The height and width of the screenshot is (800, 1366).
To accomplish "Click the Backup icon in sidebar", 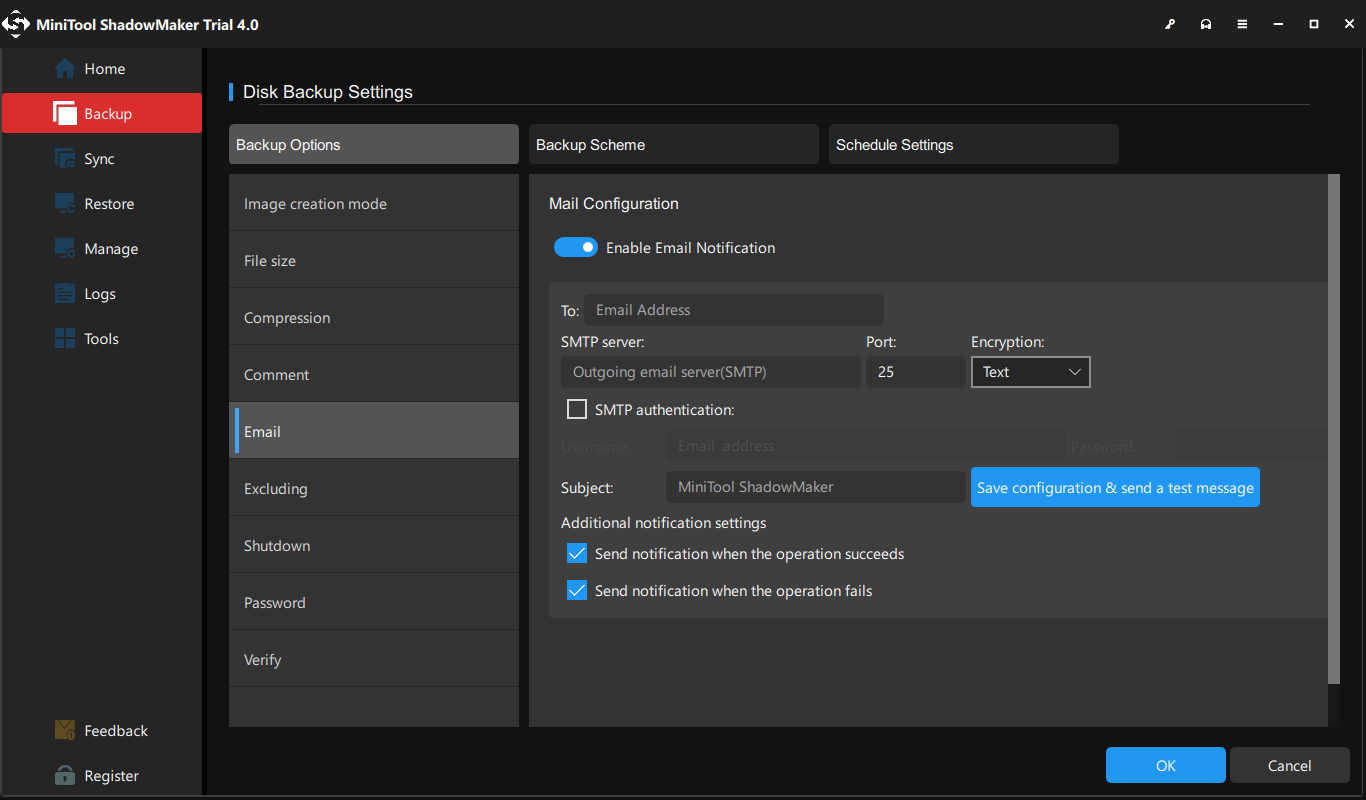I will [x=65, y=114].
